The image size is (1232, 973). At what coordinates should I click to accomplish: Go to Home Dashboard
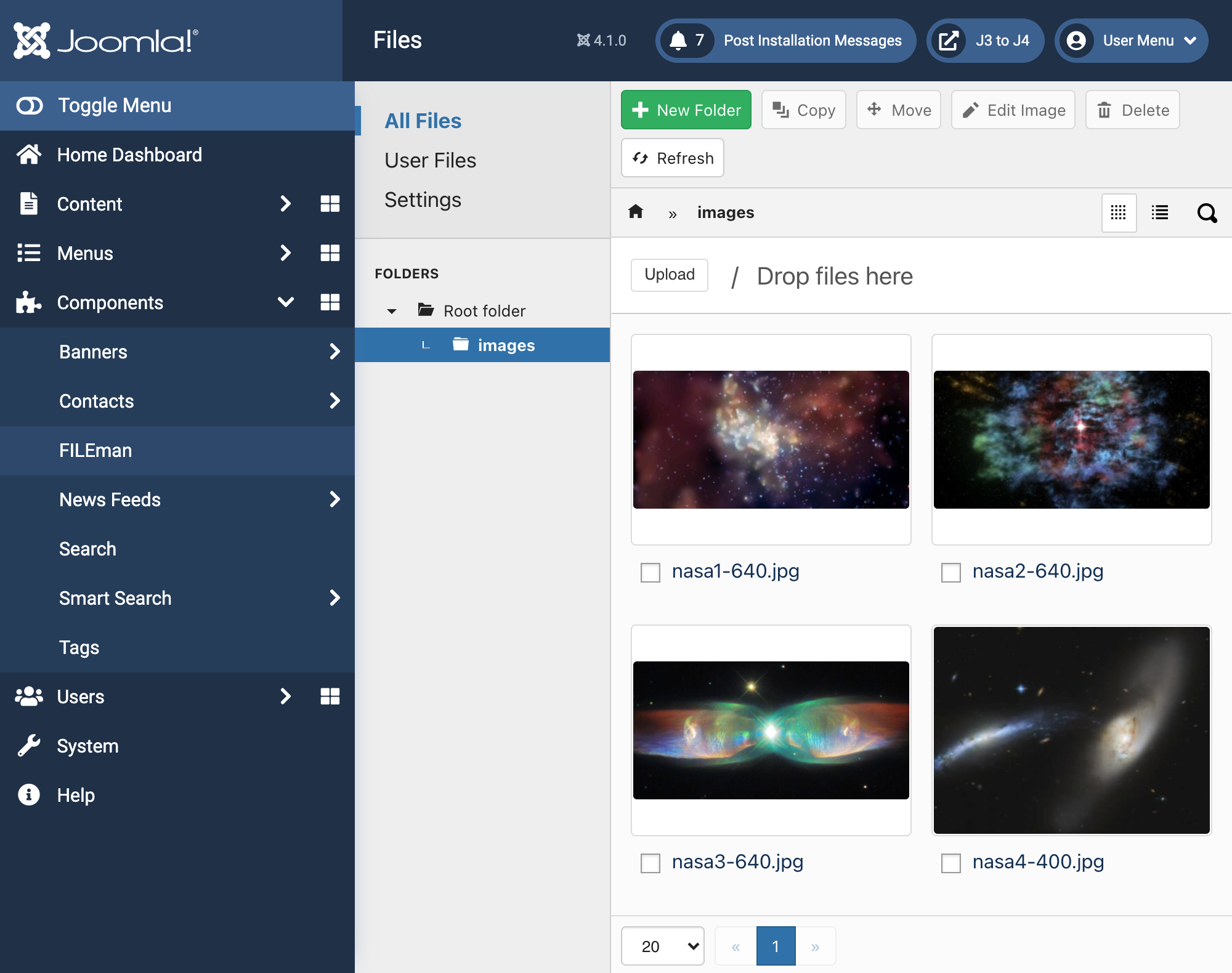click(177, 155)
